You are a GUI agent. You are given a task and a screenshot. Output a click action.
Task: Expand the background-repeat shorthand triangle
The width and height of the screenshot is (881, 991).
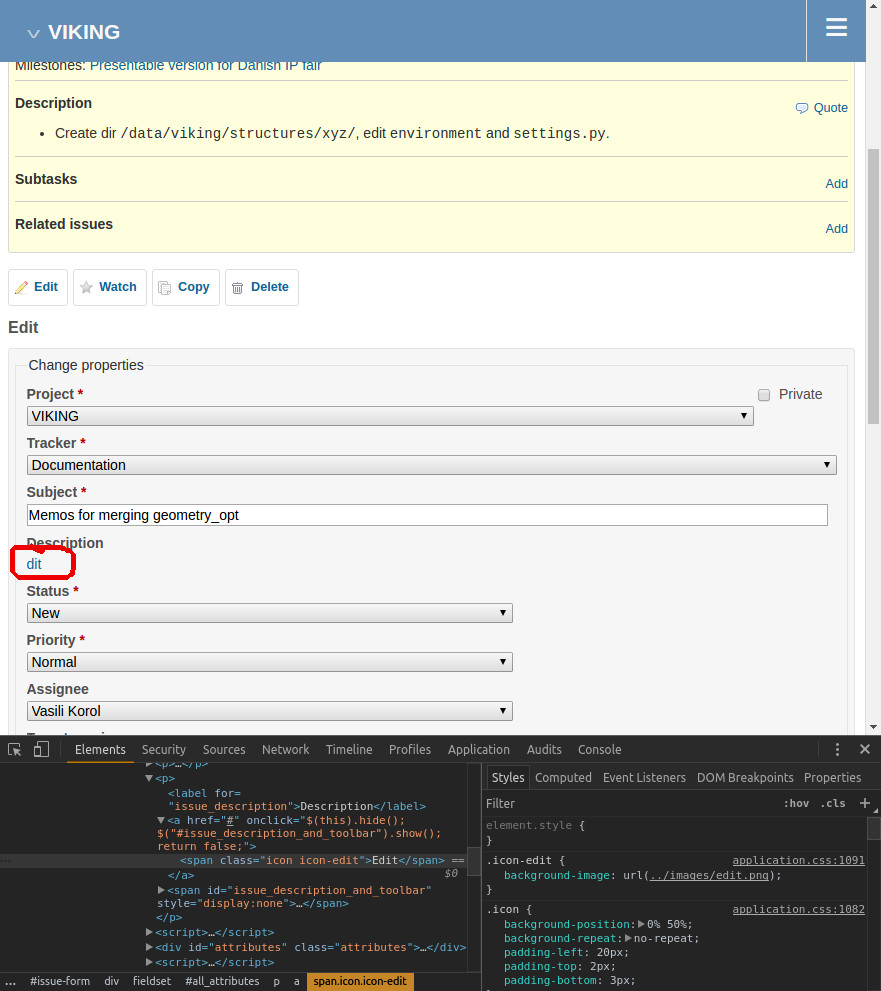pyautogui.click(x=628, y=939)
